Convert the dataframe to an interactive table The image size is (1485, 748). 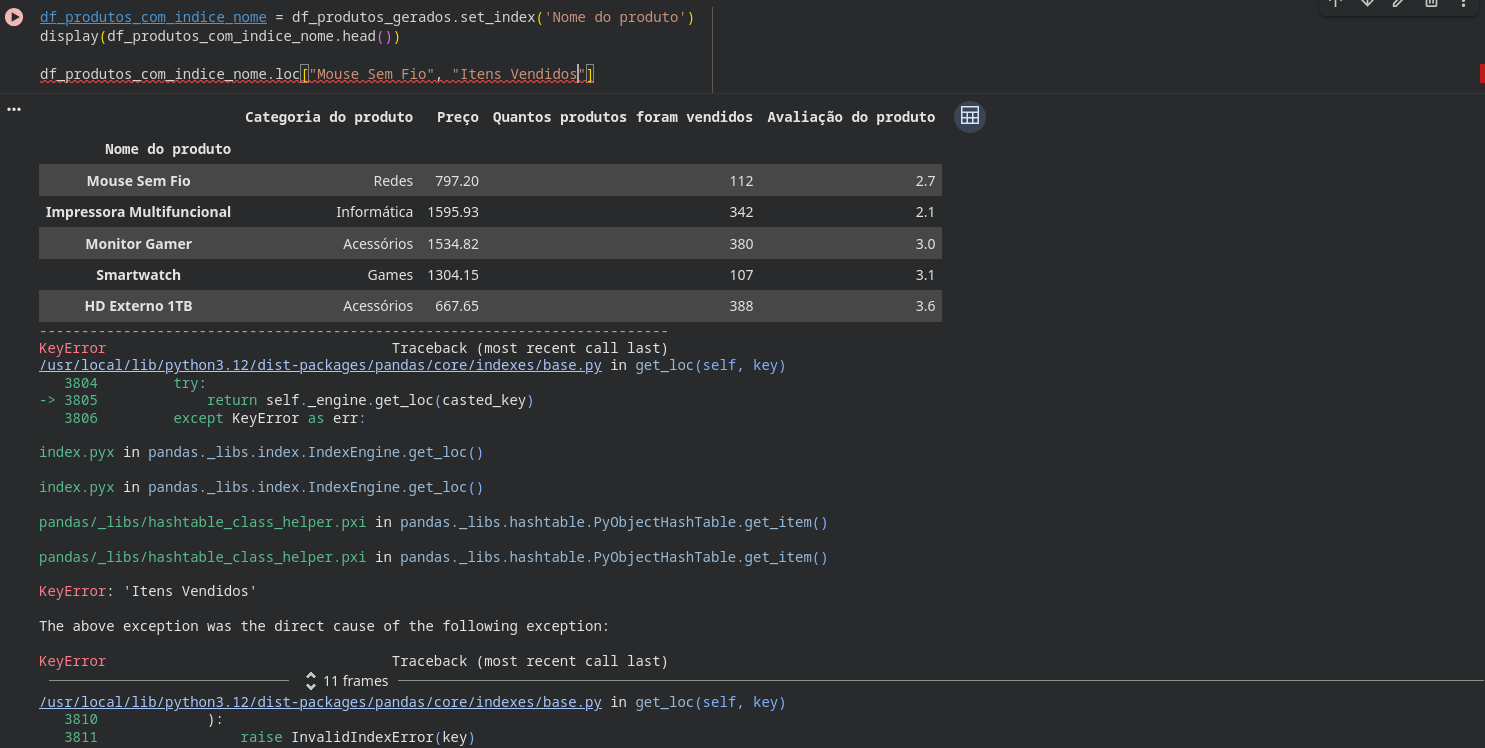point(969,117)
